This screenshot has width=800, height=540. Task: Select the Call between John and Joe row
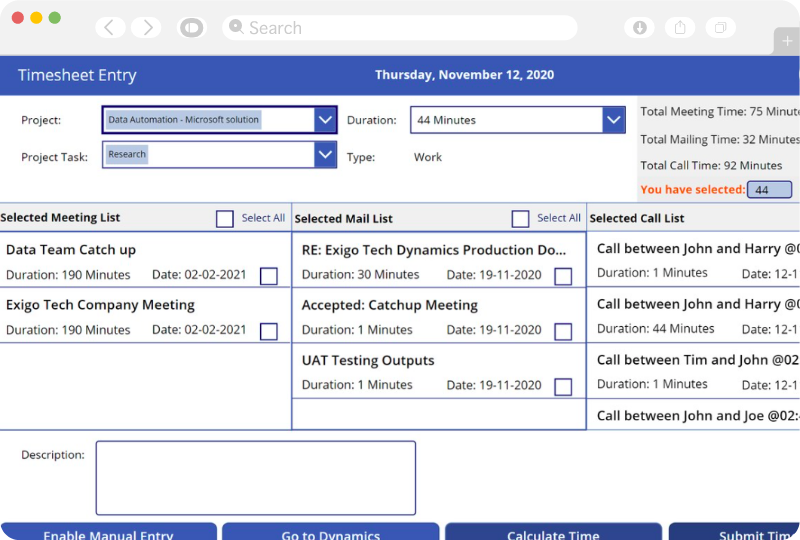[x=693, y=415]
